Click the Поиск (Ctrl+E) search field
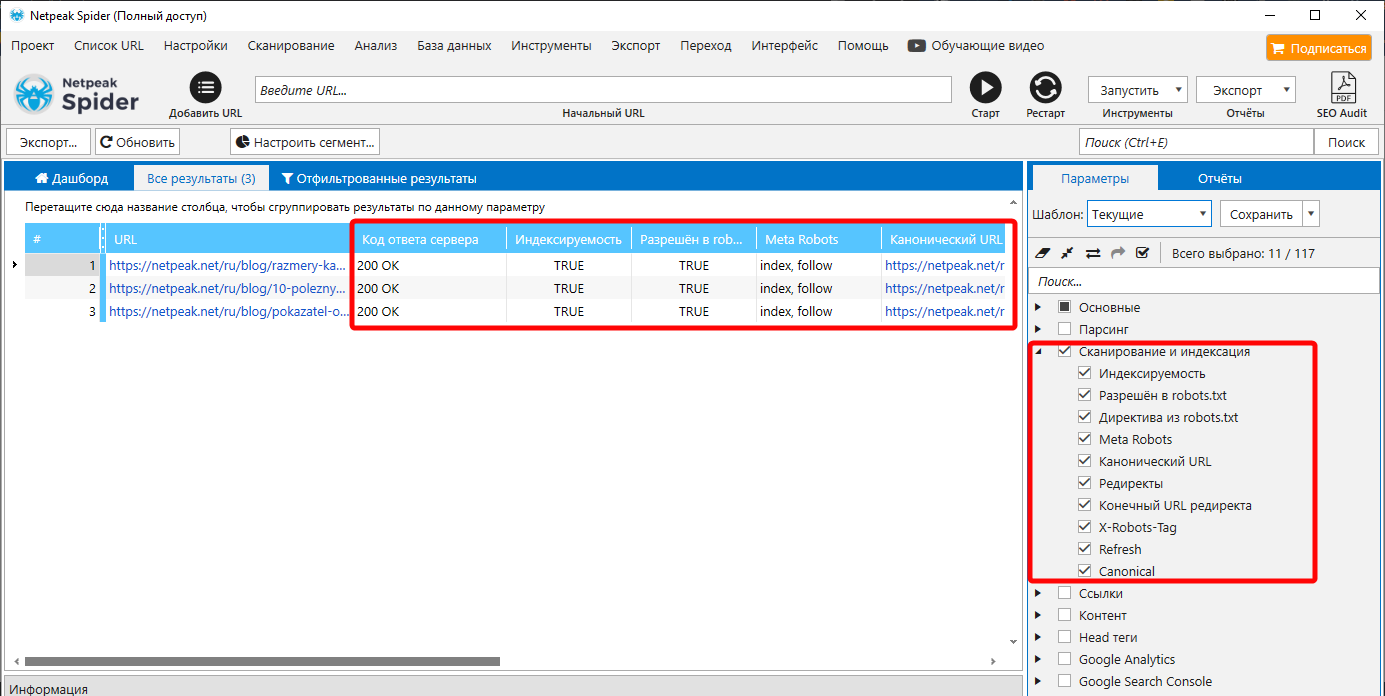The width and height of the screenshot is (1385, 696). 1195,142
